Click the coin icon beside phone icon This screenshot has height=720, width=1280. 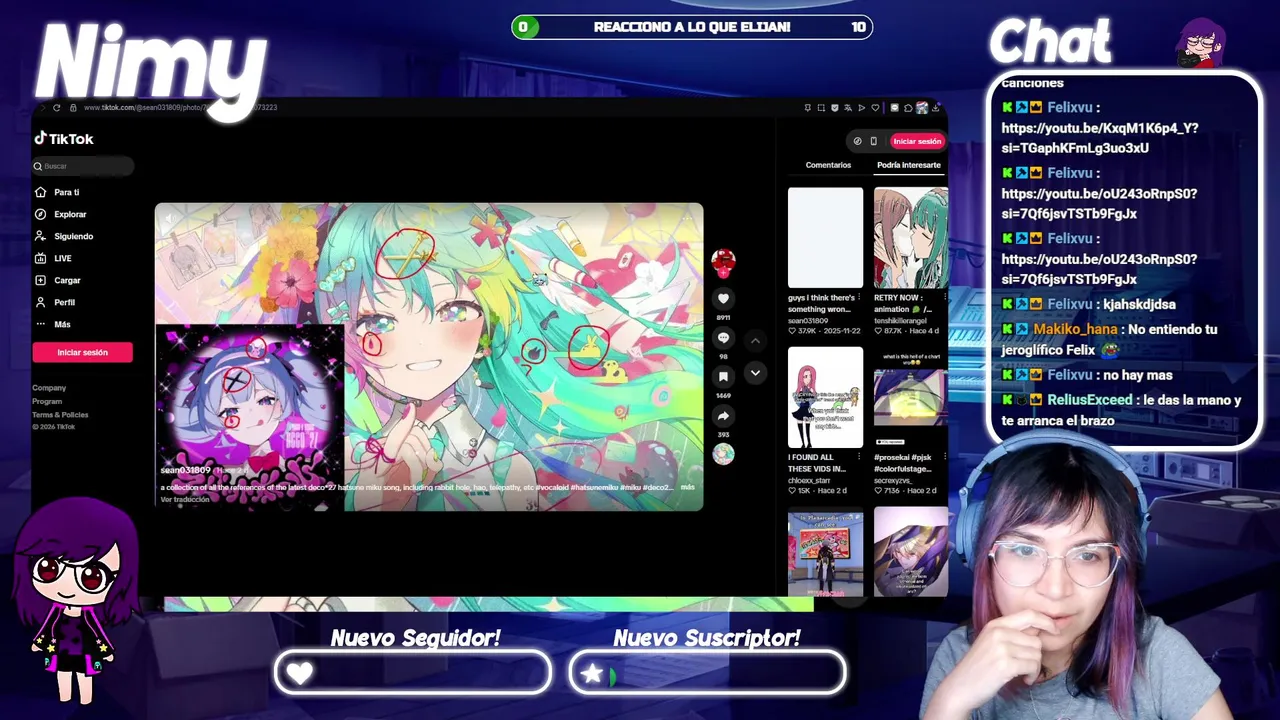pyautogui.click(x=857, y=141)
